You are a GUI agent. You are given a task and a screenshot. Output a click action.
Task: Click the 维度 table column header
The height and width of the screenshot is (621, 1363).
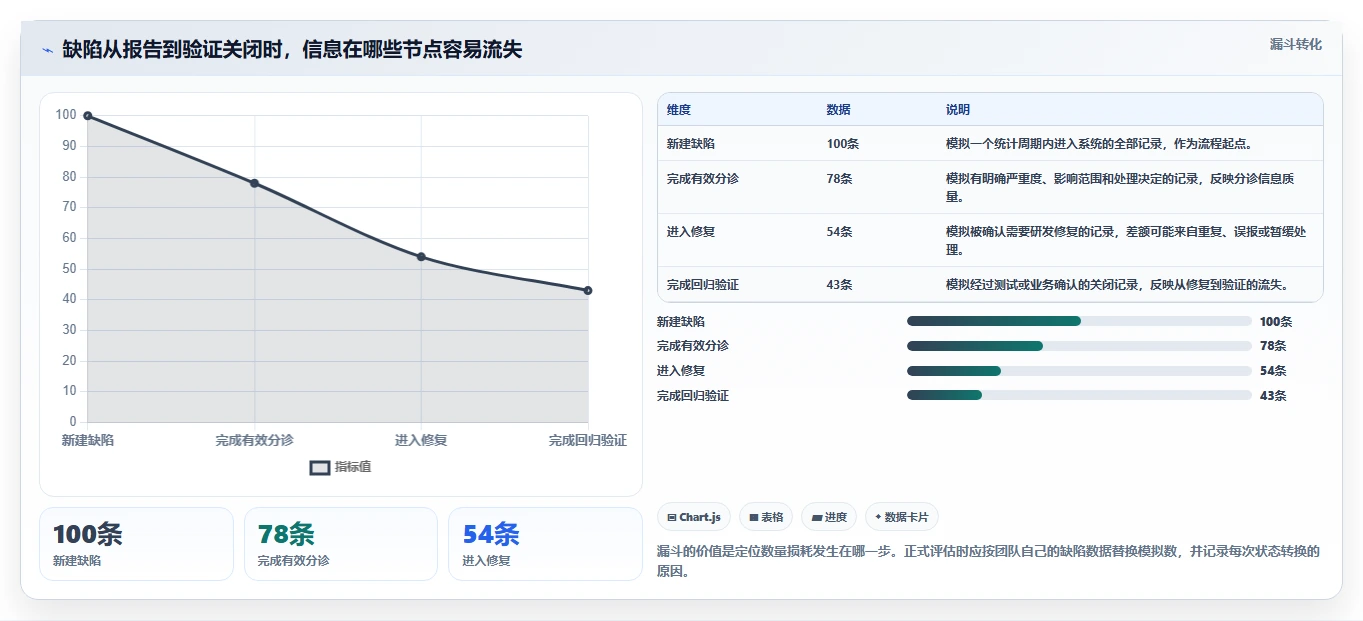[679, 110]
